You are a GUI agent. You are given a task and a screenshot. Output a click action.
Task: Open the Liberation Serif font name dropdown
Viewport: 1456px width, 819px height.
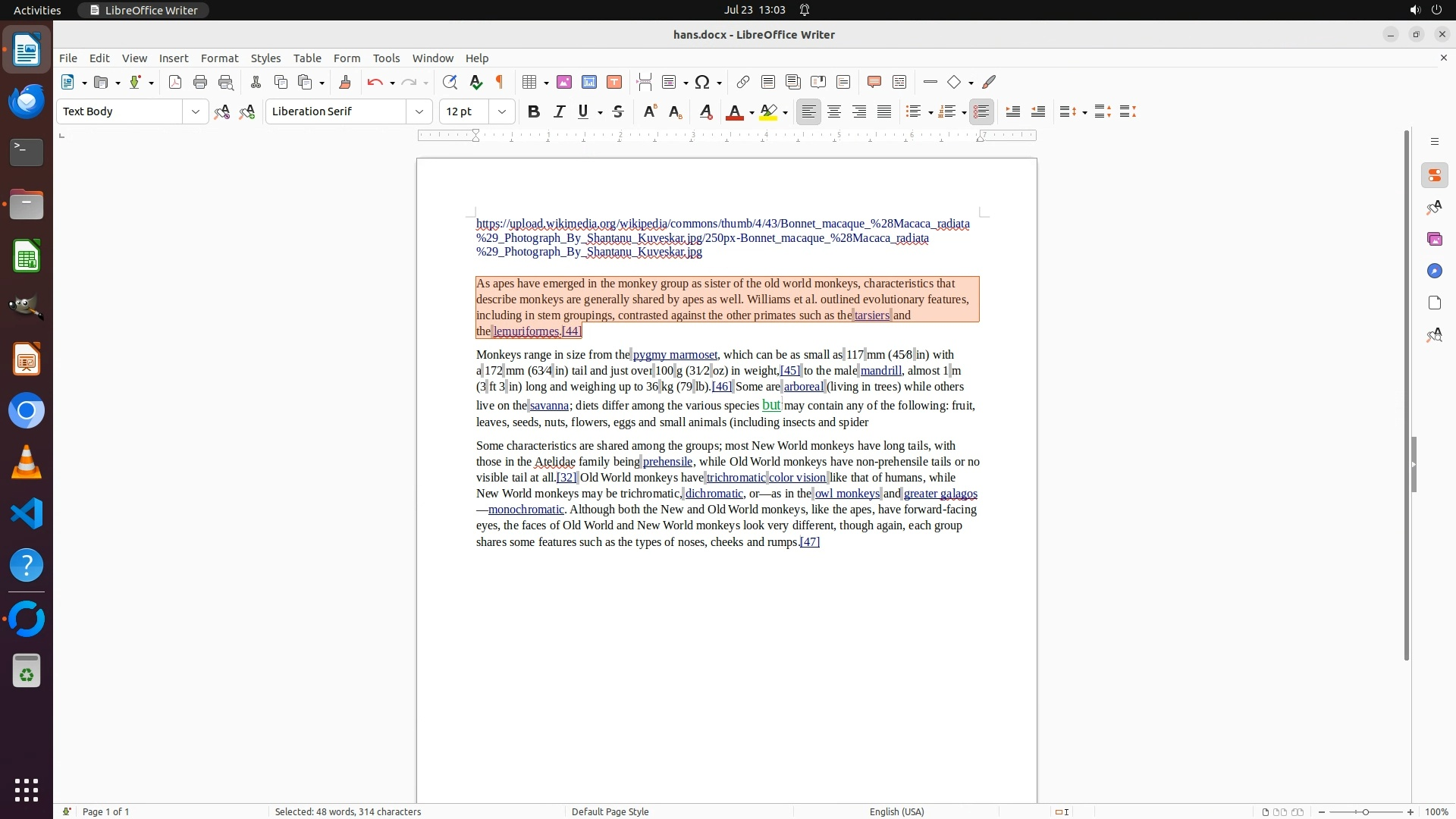point(419,112)
